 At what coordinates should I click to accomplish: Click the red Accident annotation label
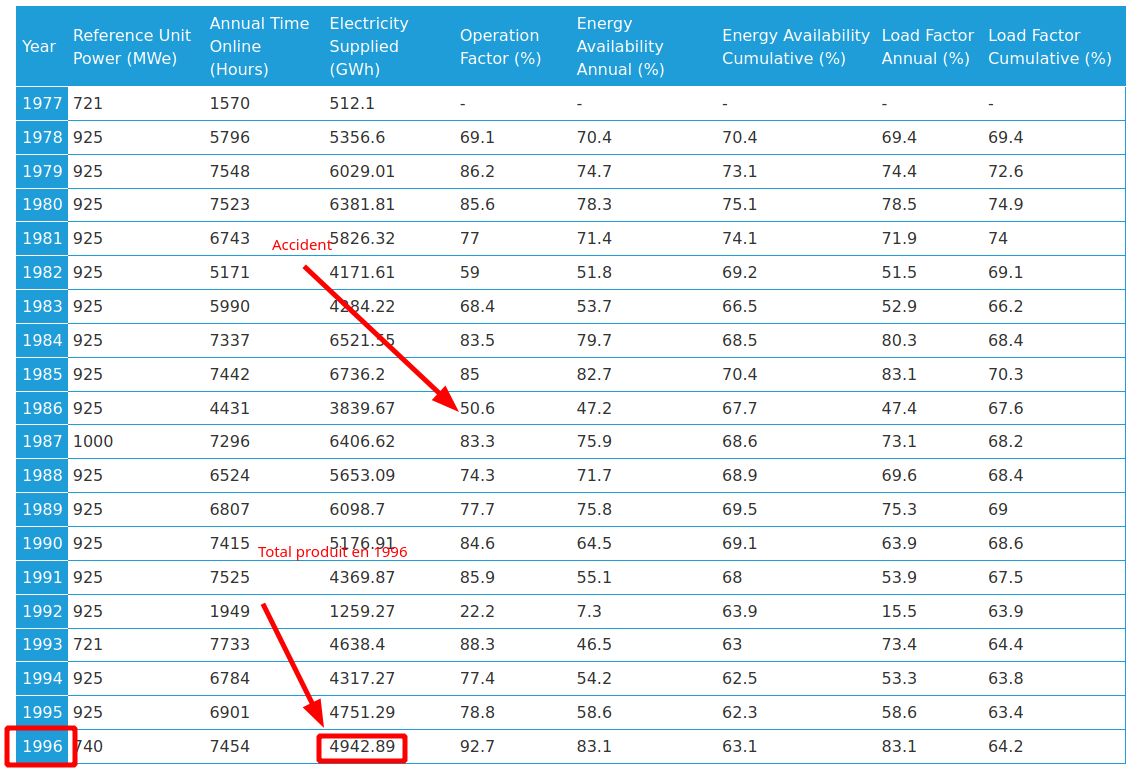pos(301,245)
